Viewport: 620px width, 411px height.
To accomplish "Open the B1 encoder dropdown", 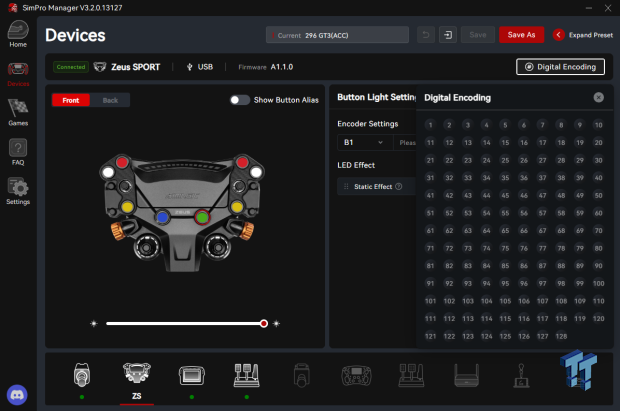I will tap(365, 142).
